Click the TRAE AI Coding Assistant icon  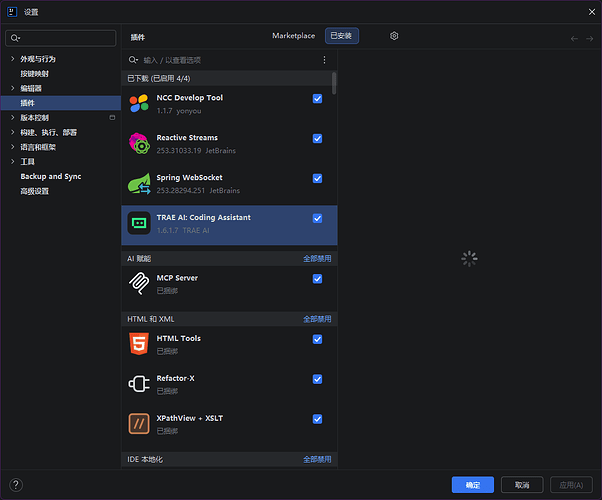click(139, 223)
